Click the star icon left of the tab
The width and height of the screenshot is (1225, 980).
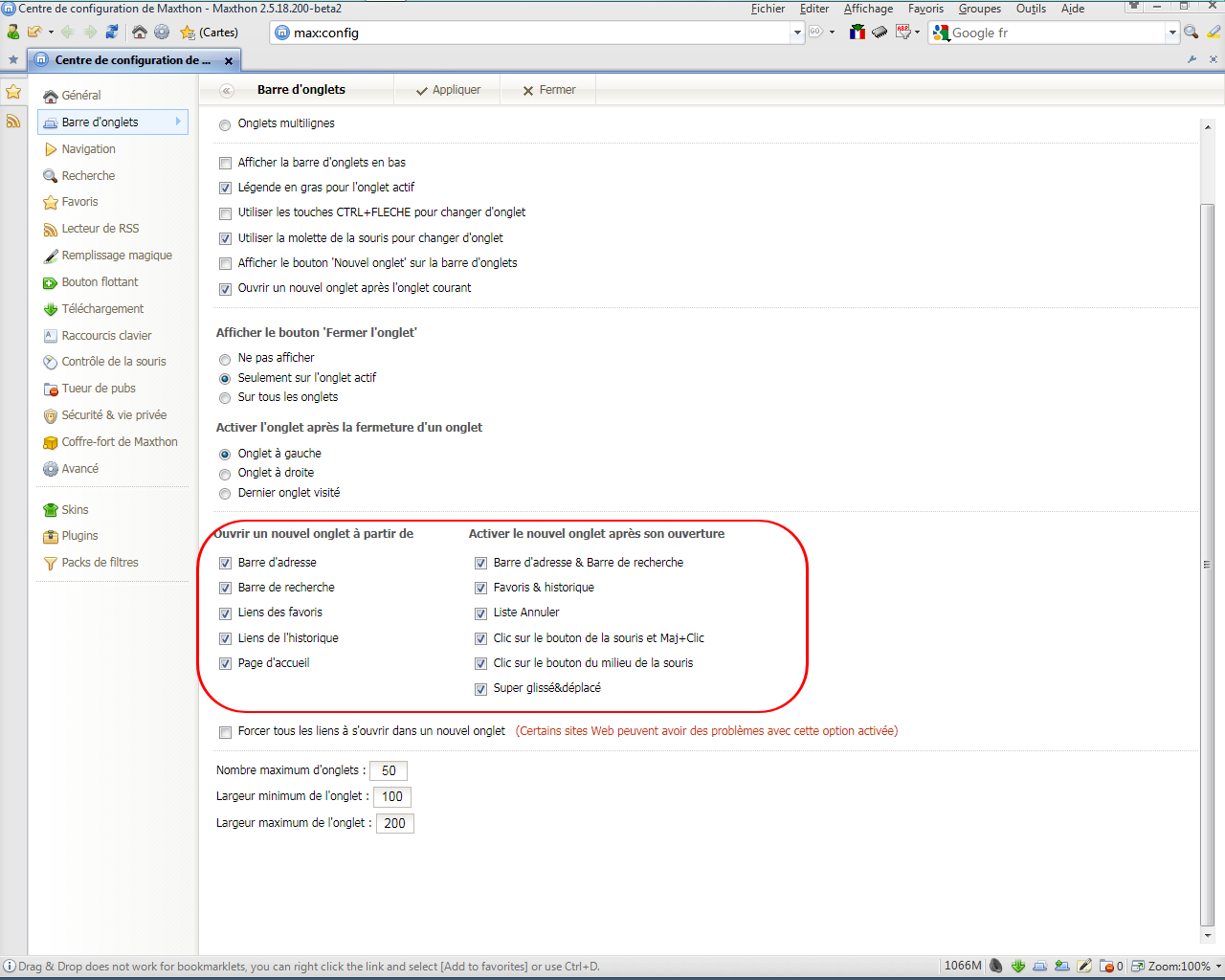coord(13,59)
